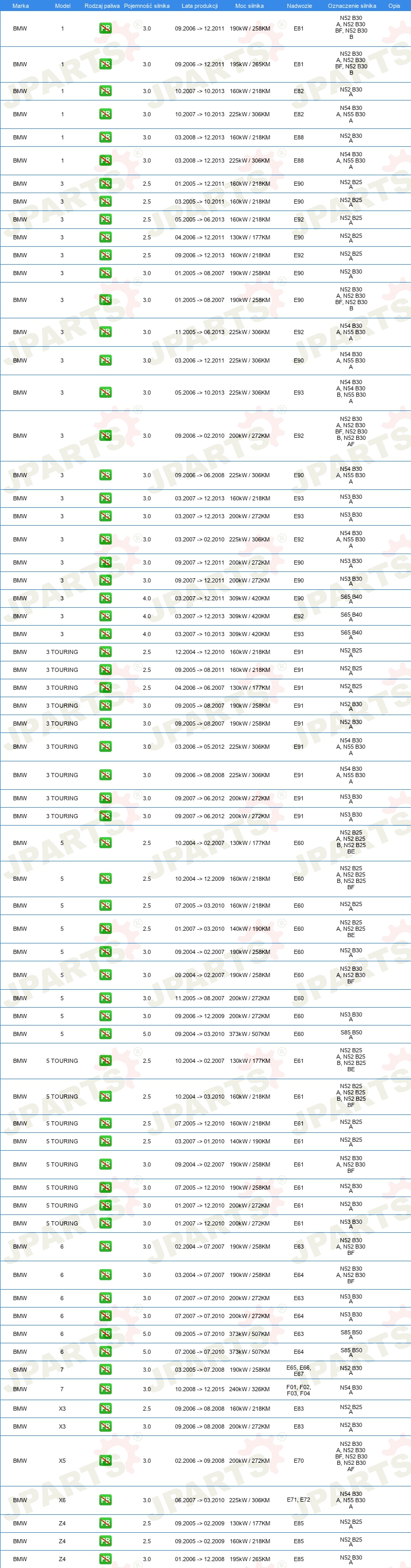
Task: Click fuel icon for BMW 1 E81 190kW row
Action: point(105,28)
